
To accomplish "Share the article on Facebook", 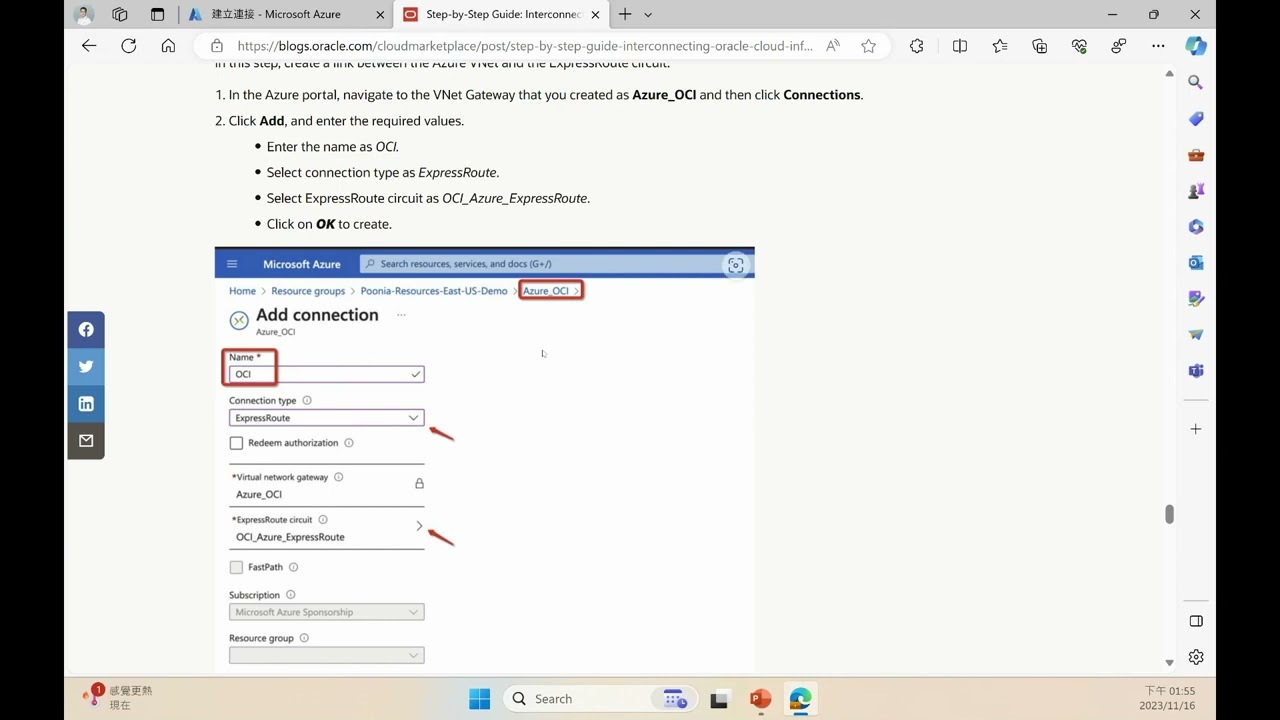I will (x=86, y=329).
